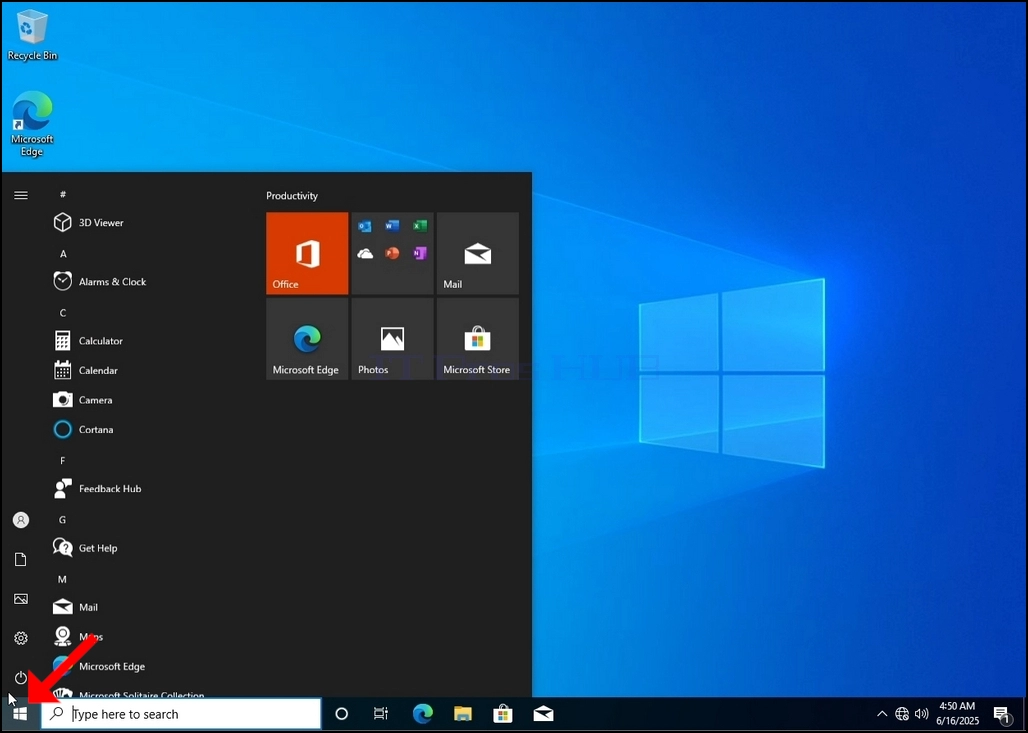
Task: Open the network globe tray icon
Action: click(x=902, y=713)
